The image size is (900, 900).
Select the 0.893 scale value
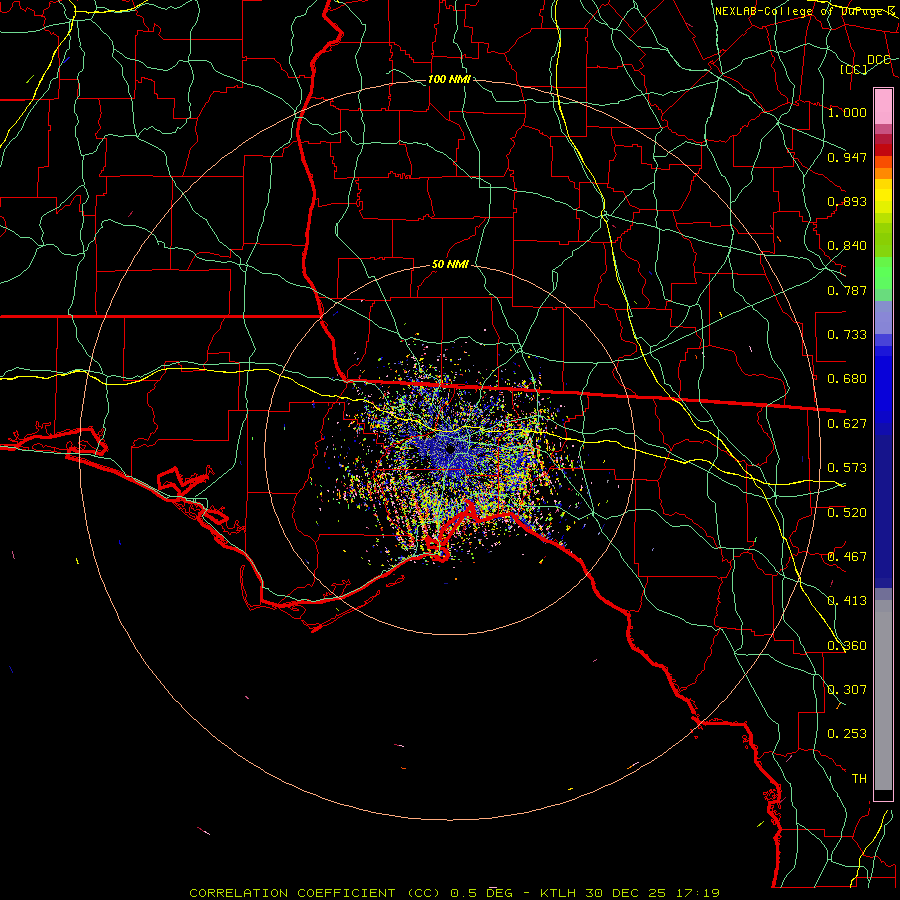(847, 201)
